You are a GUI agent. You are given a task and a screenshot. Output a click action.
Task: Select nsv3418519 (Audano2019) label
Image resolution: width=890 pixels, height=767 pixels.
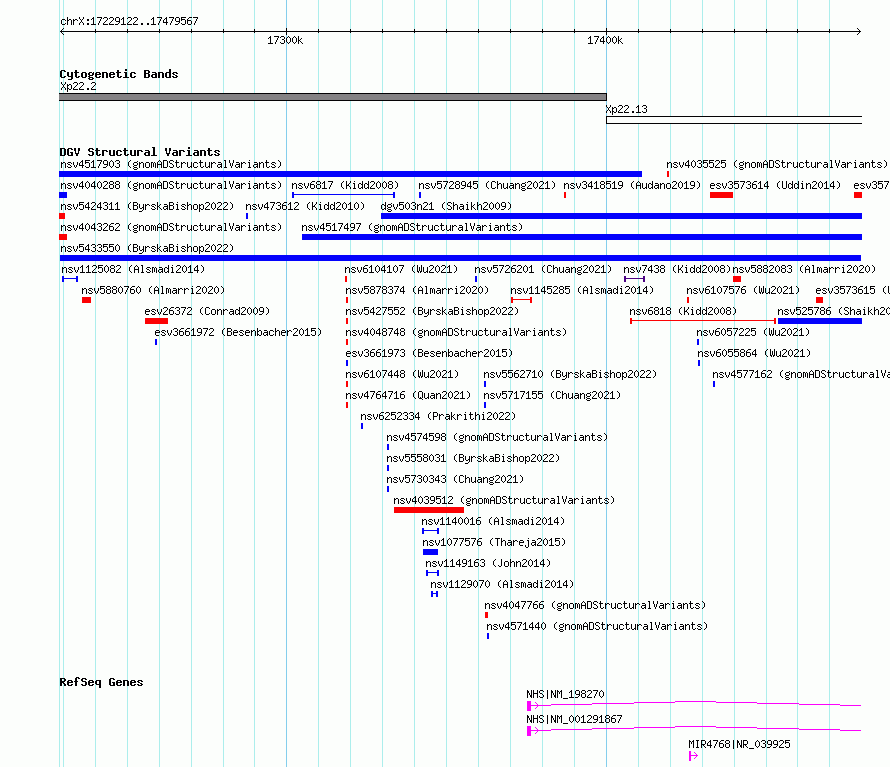(632, 186)
